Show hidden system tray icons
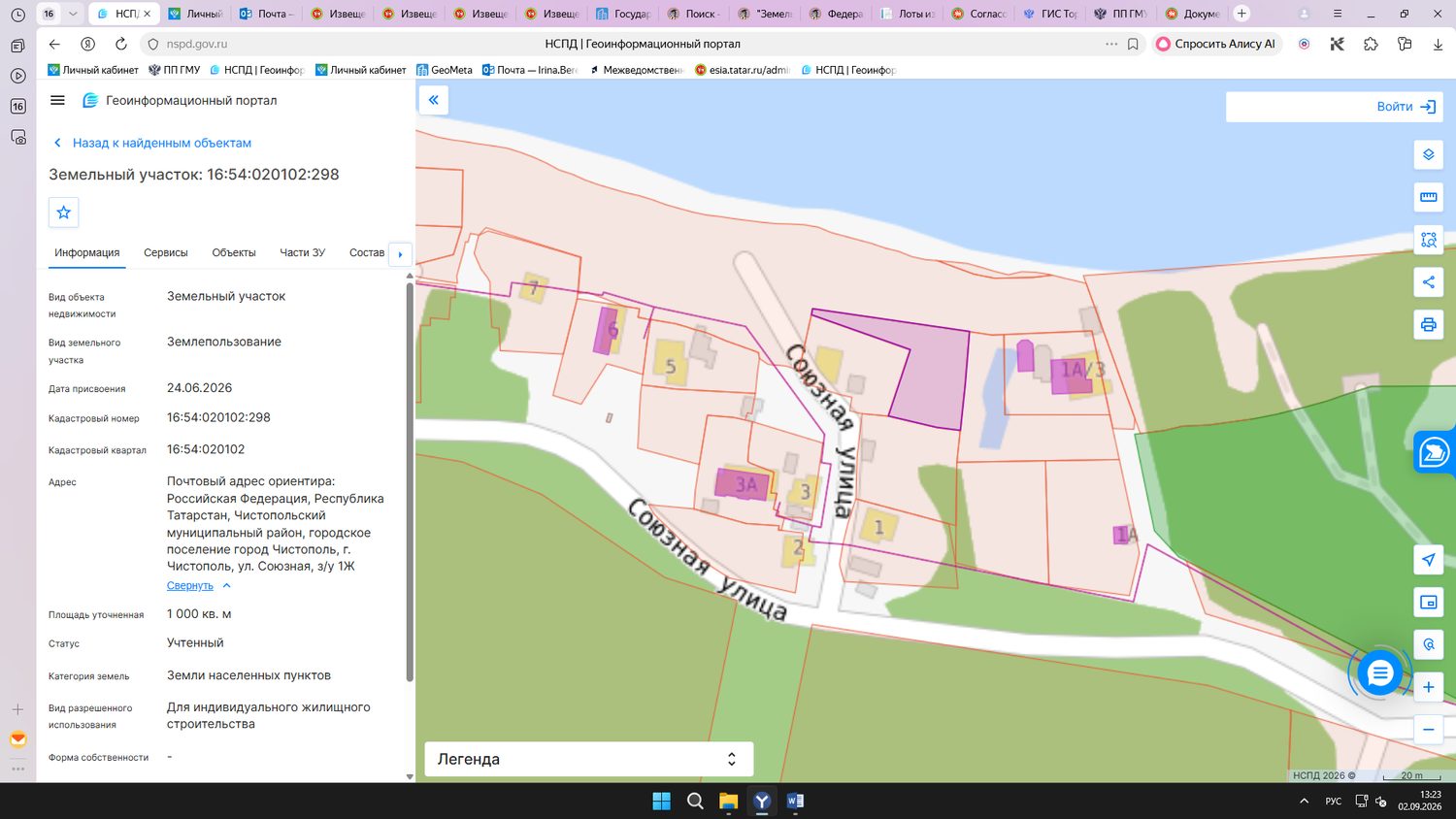This screenshot has height=819, width=1456. [x=1304, y=801]
